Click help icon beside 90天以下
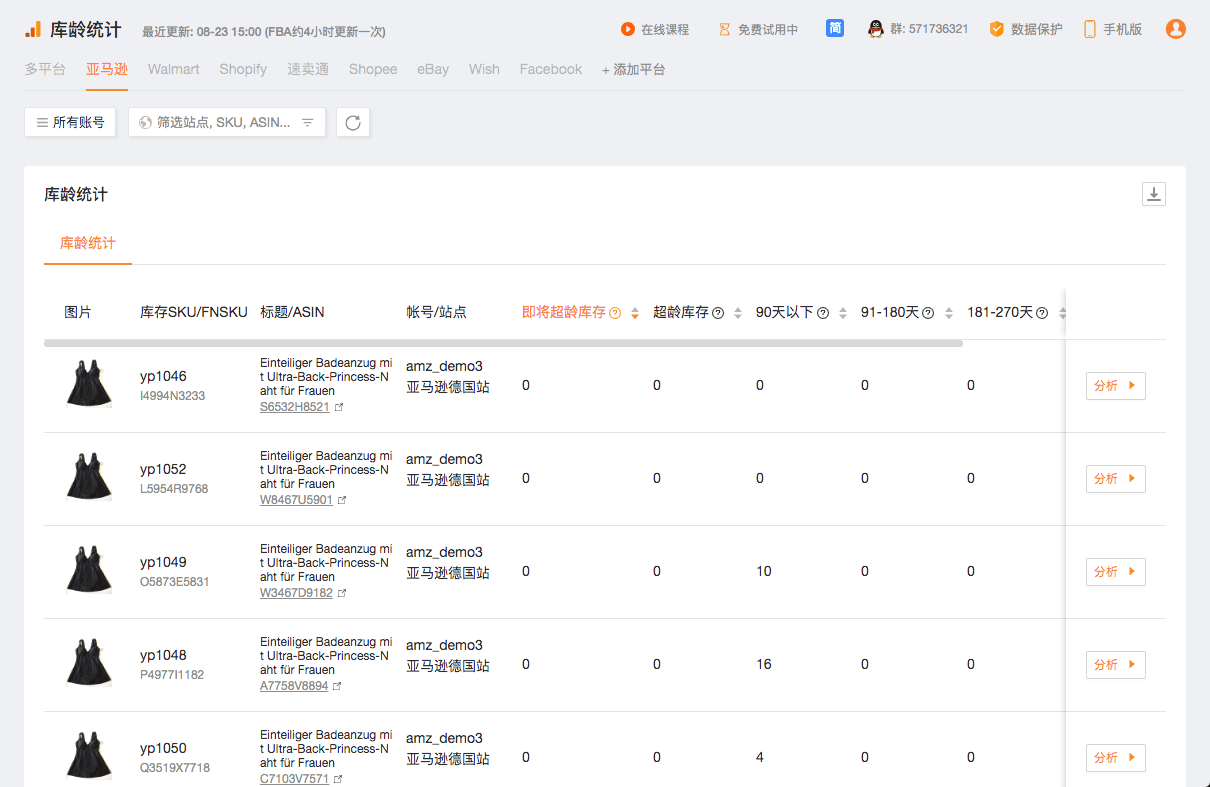 pyautogui.click(x=823, y=313)
